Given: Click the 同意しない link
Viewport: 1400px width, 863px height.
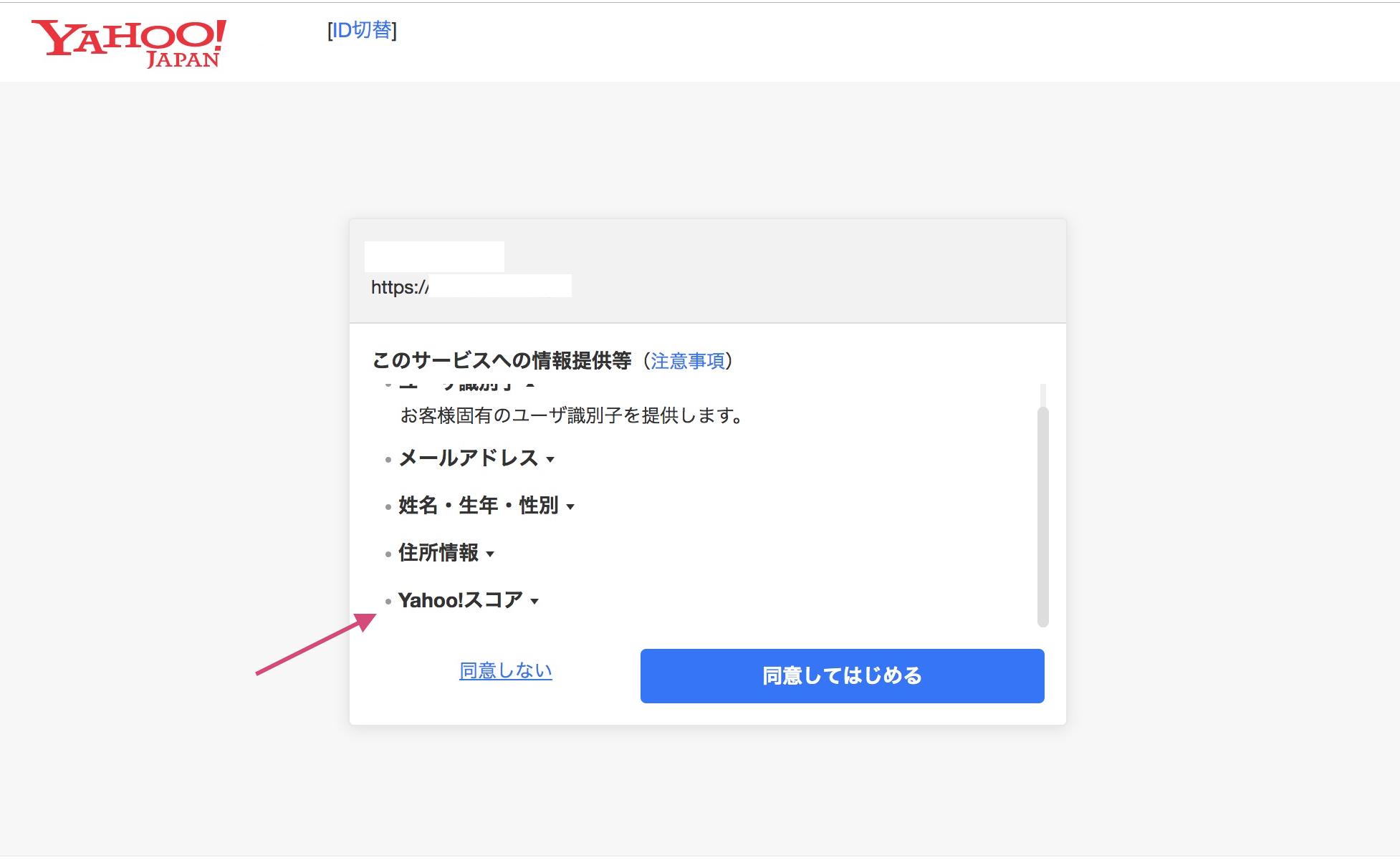Looking at the screenshot, I should point(505,671).
